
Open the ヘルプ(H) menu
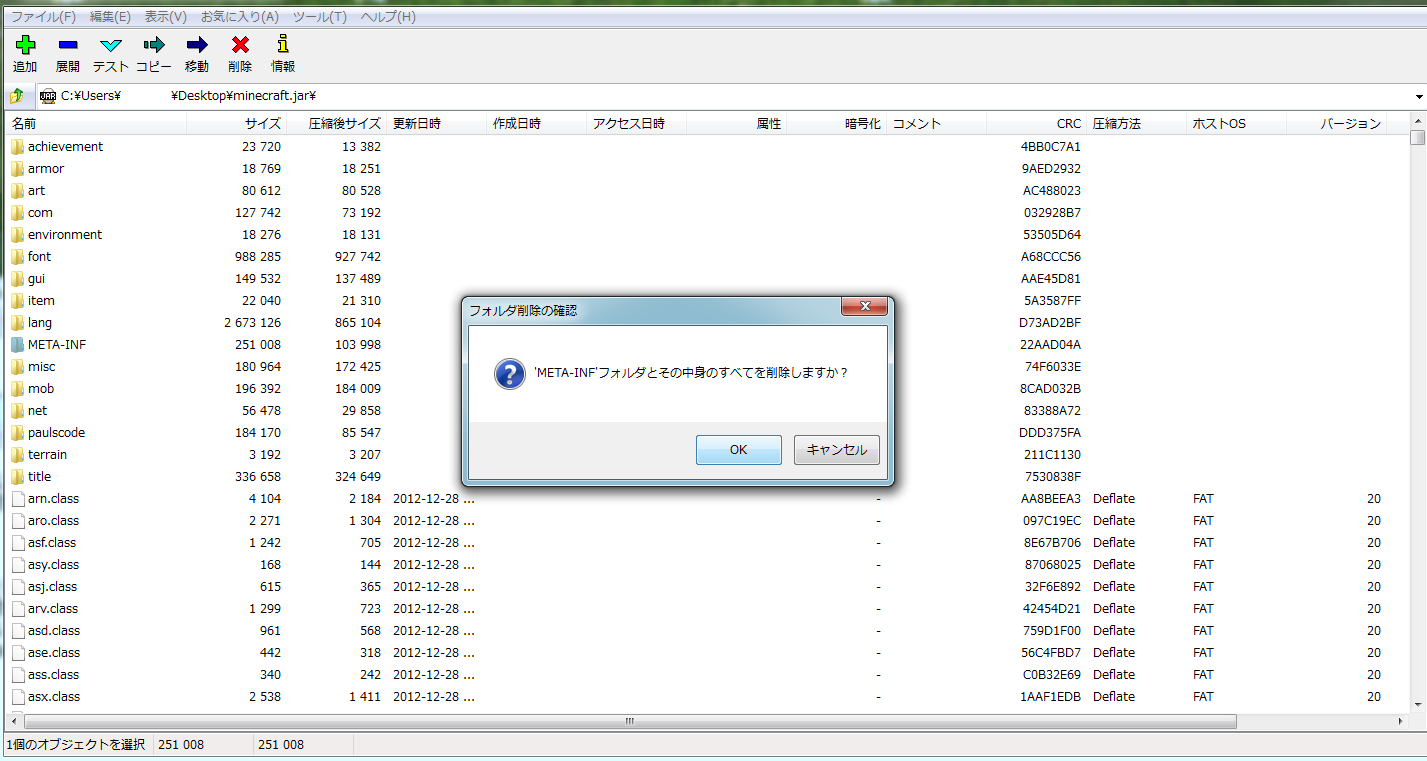pyautogui.click(x=388, y=17)
